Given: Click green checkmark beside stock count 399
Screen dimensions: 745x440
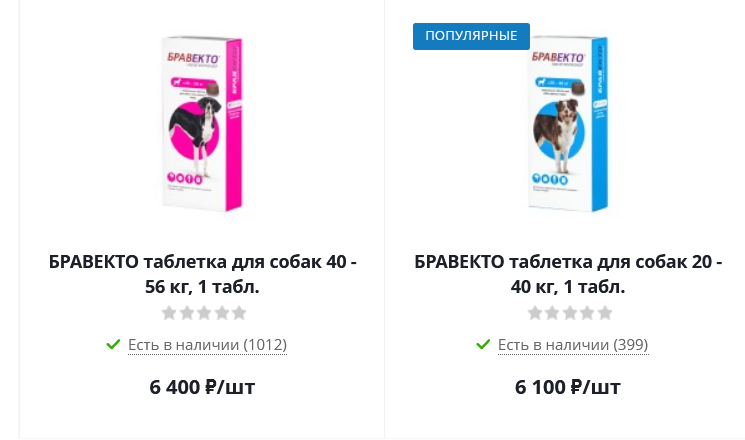Looking at the screenshot, I should click(483, 344).
